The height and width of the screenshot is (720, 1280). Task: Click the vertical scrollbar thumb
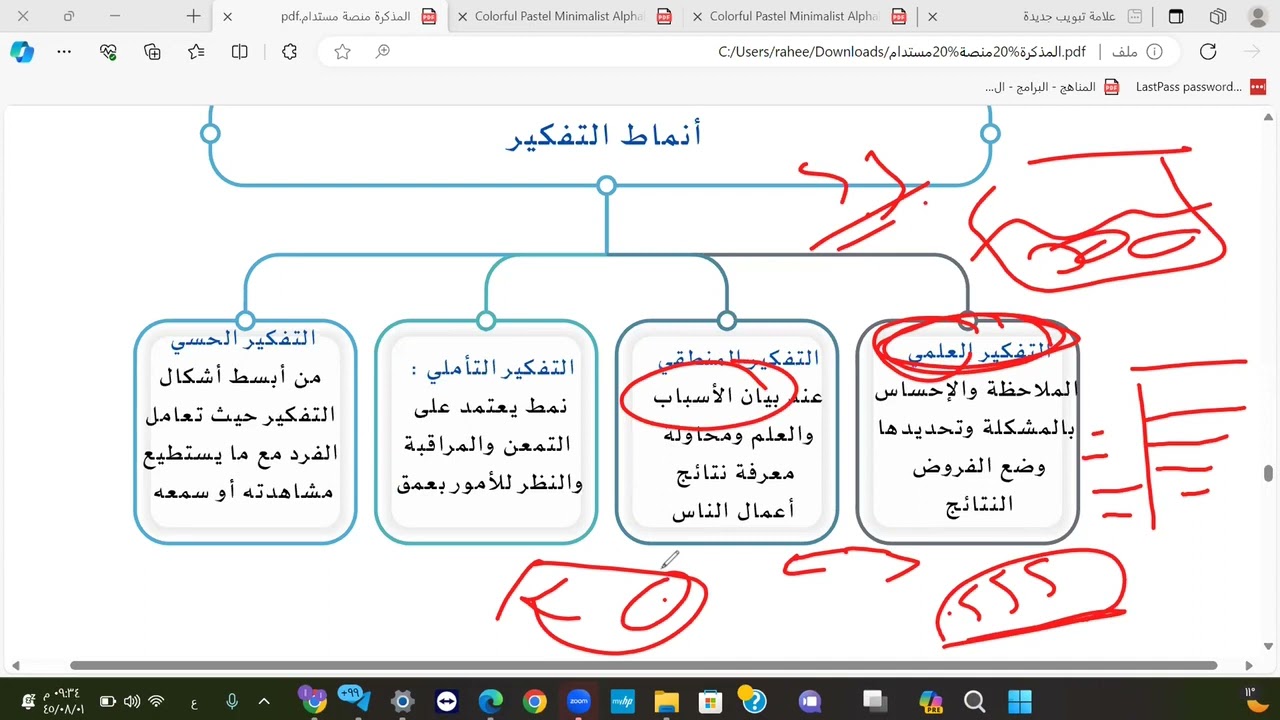(1268, 473)
